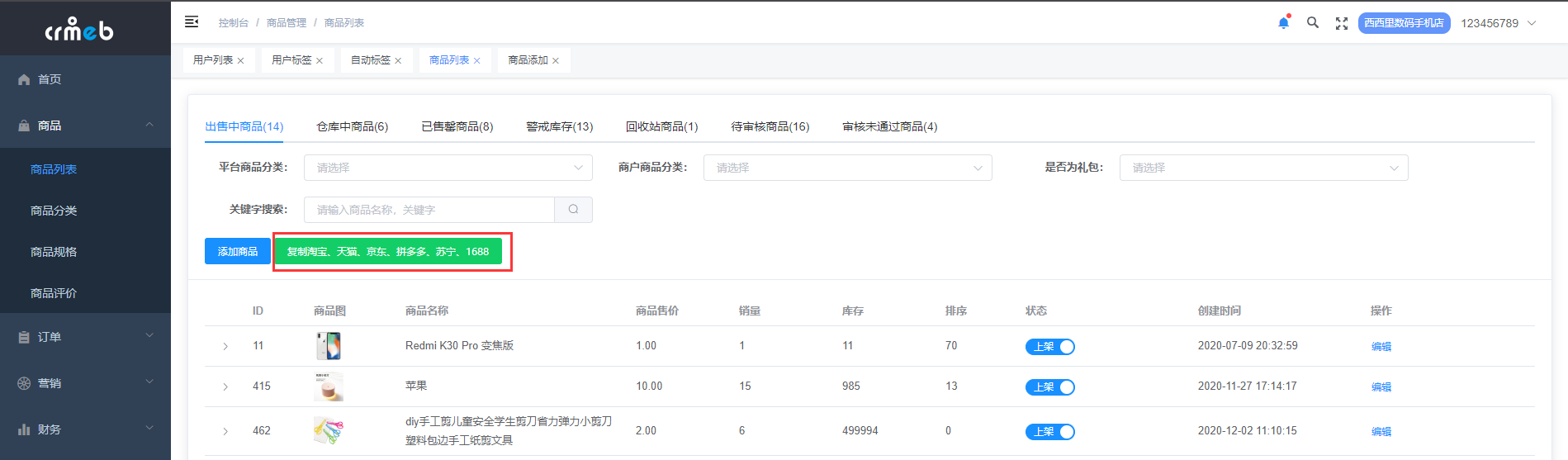Toggle fullscreen mode icon
1568x460 pixels.
(x=1342, y=23)
